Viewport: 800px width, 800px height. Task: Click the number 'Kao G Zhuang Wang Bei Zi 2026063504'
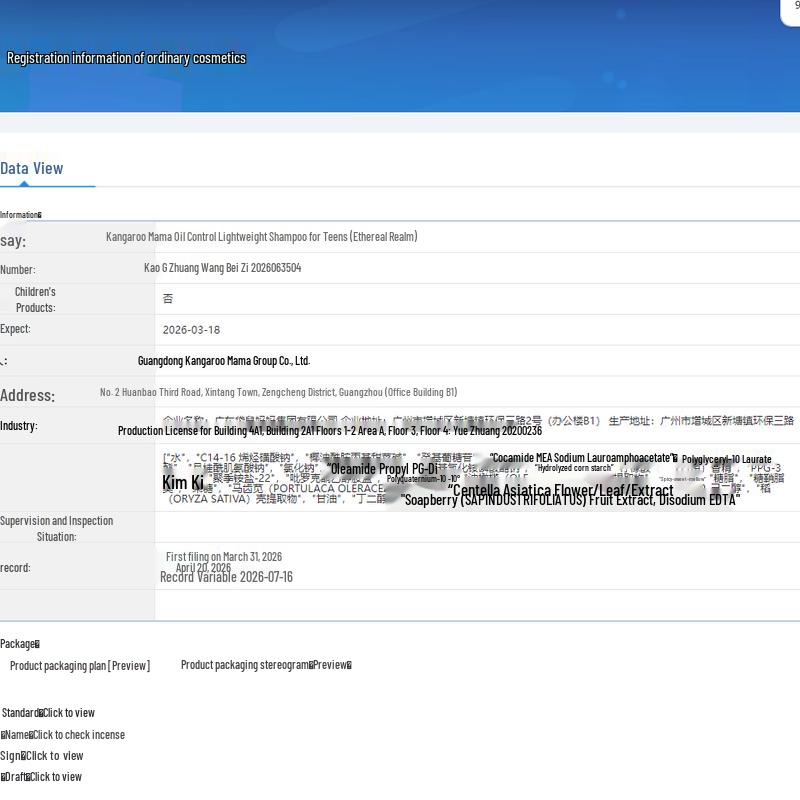(x=222, y=268)
